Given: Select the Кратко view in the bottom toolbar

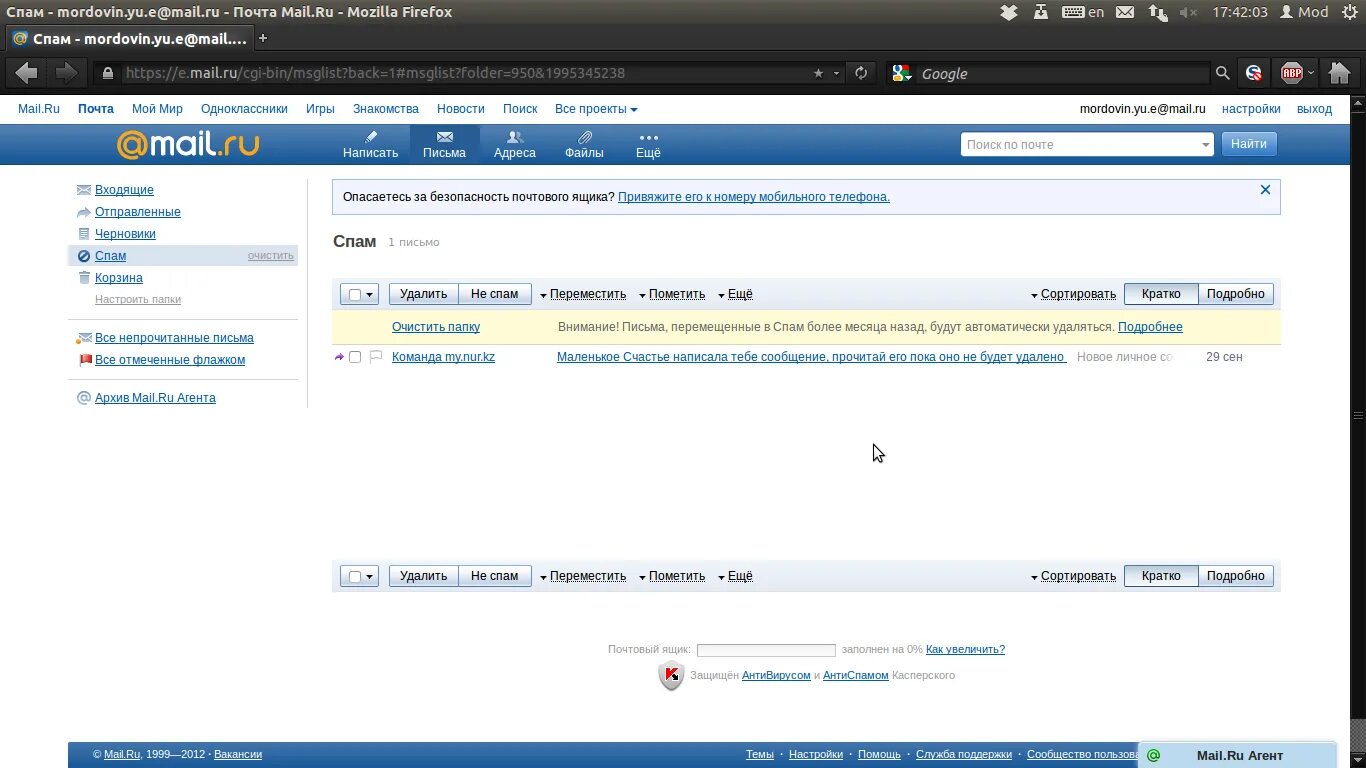Looking at the screenshot, I should click(x=1161, y=576).
